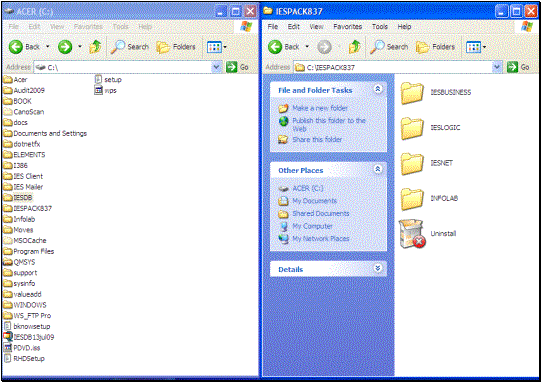Click green Forward arrow in ACER window

tap(65, 47)
